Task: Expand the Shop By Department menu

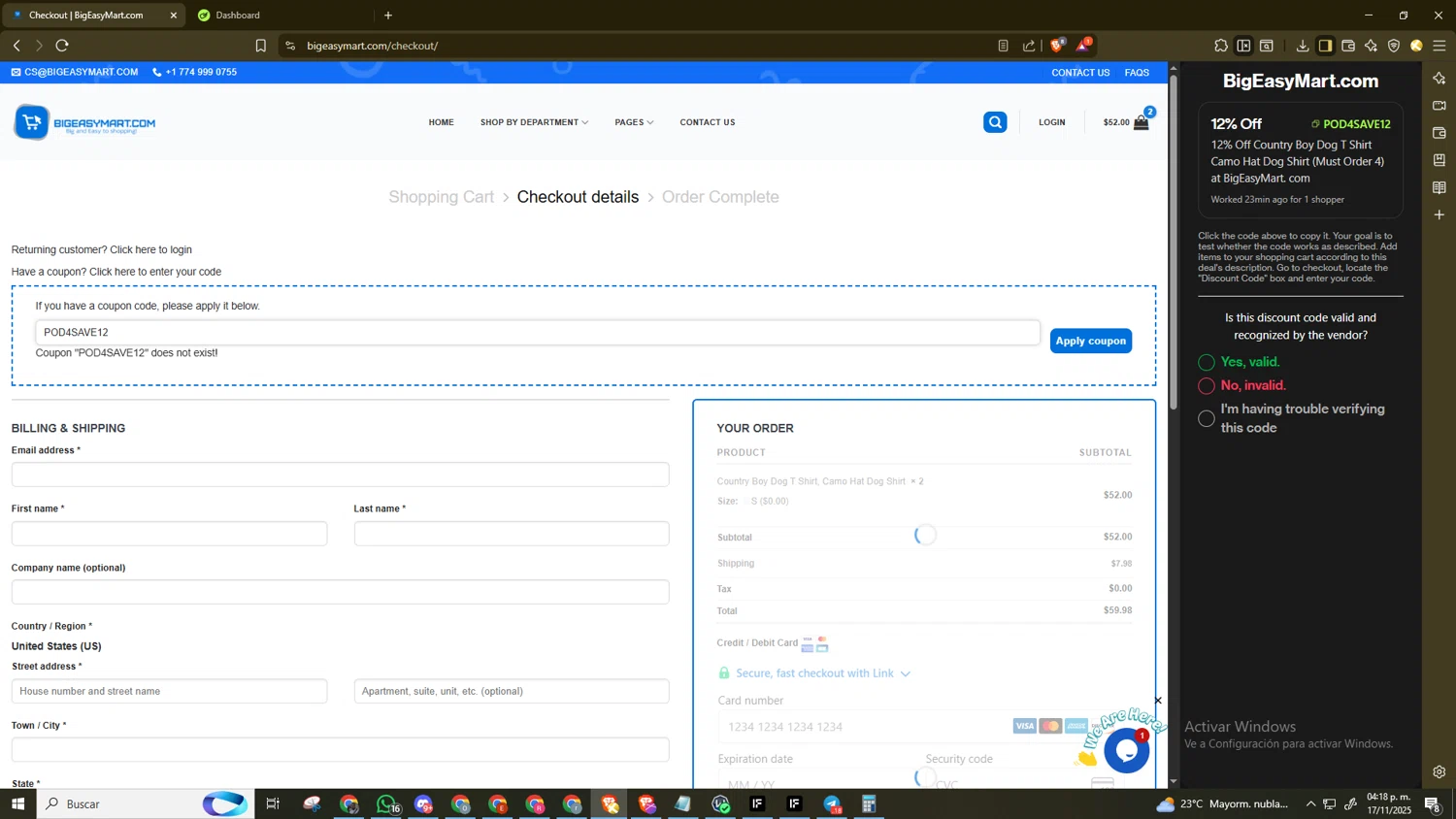Action: click(534, 122)
